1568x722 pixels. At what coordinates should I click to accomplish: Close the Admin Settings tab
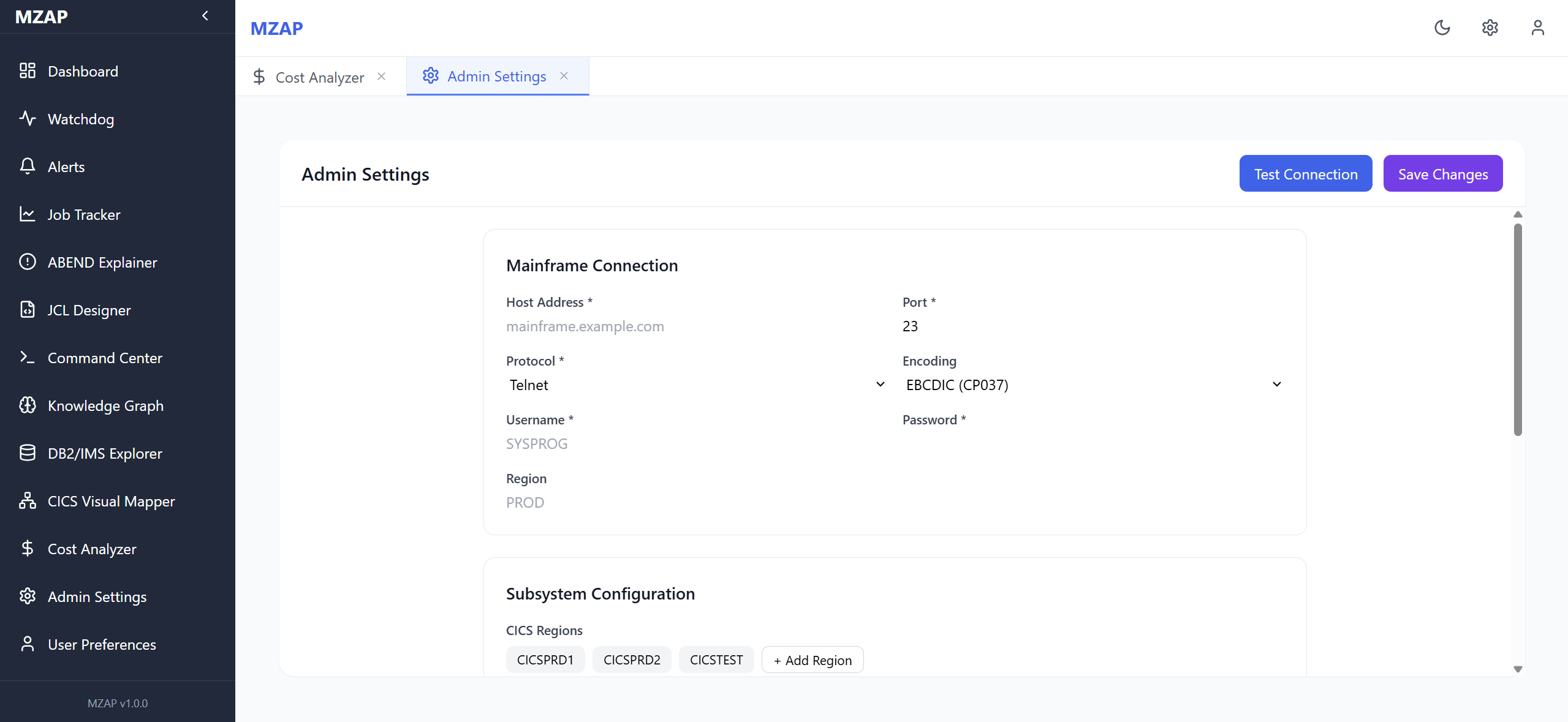click(564, 76)
